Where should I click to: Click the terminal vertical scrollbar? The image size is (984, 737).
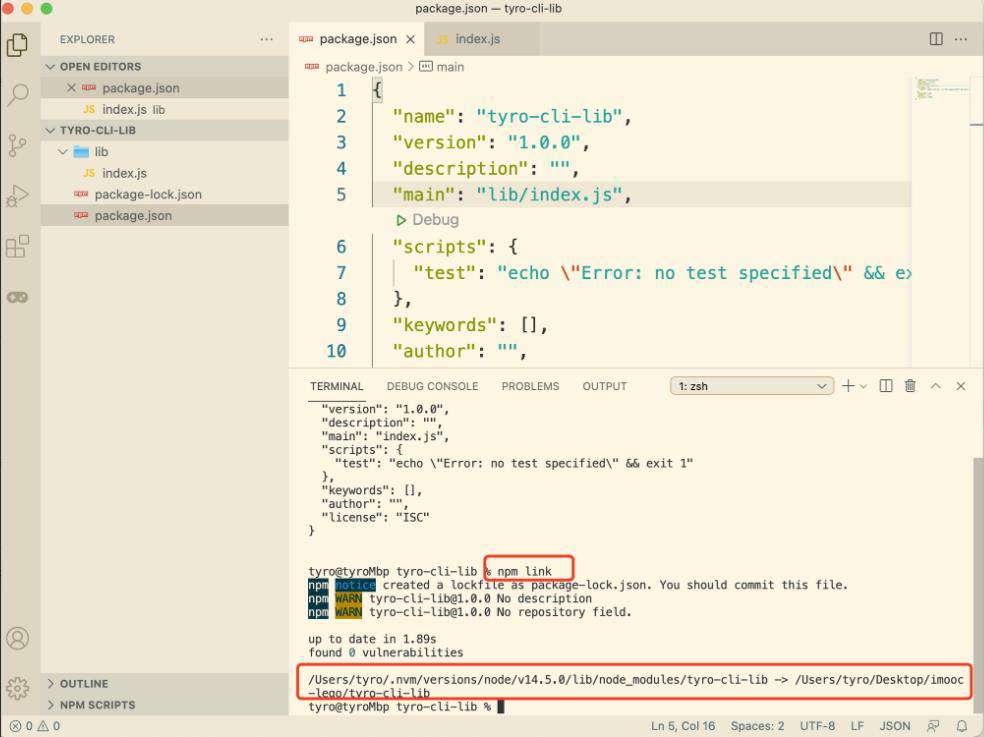click(x=978, y=586)
